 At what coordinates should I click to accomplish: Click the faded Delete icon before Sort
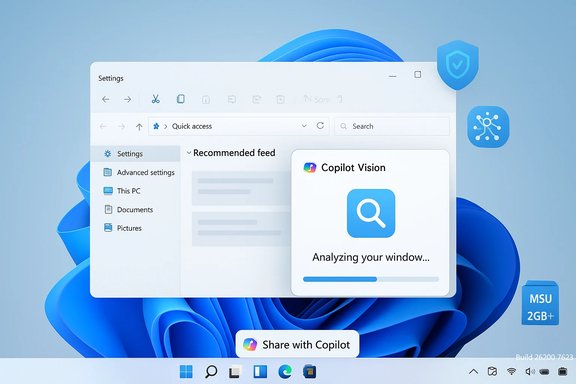click(x=280, y=99)
